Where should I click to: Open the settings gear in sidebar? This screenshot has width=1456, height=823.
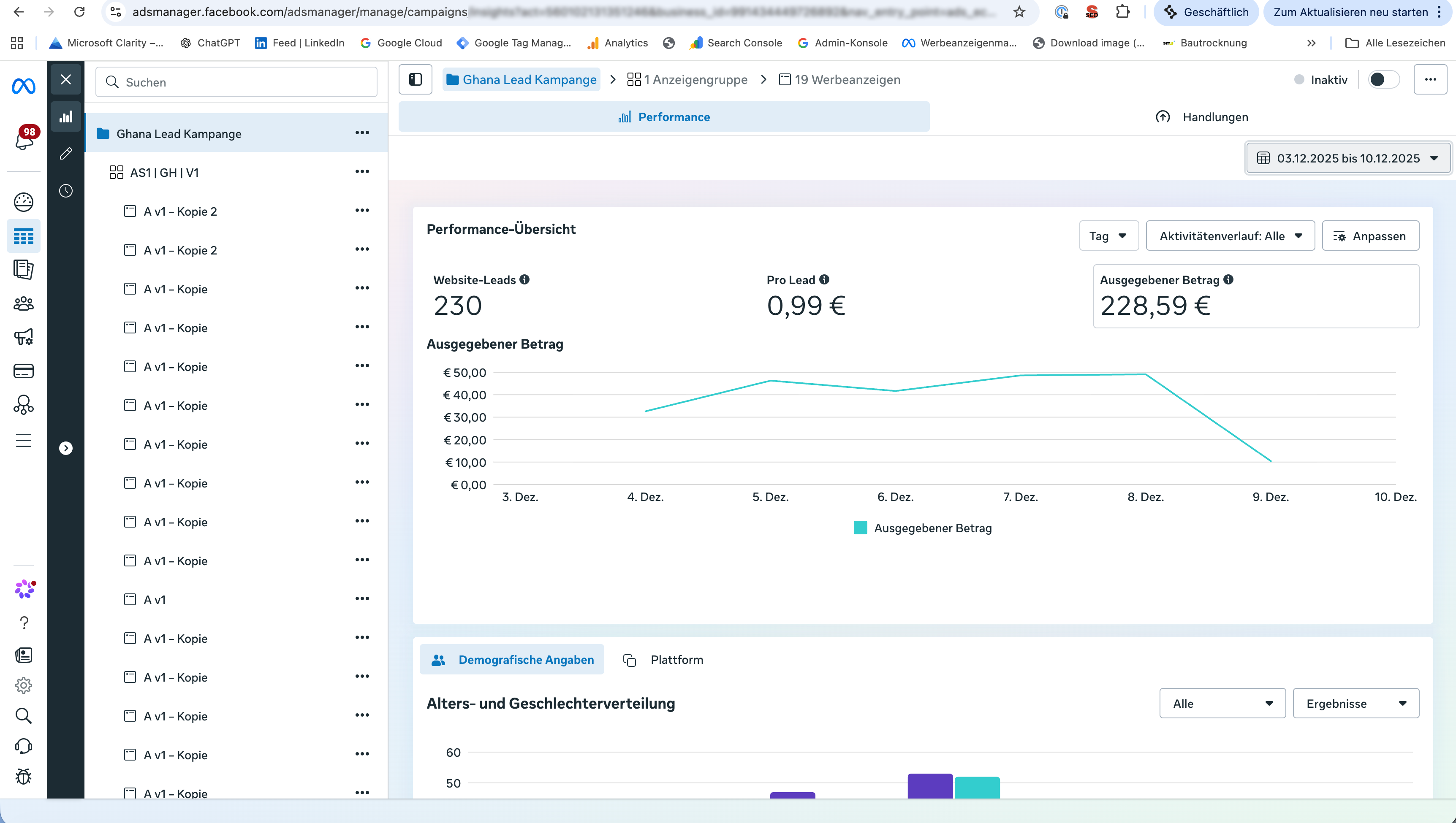click(x=23, y=686)
